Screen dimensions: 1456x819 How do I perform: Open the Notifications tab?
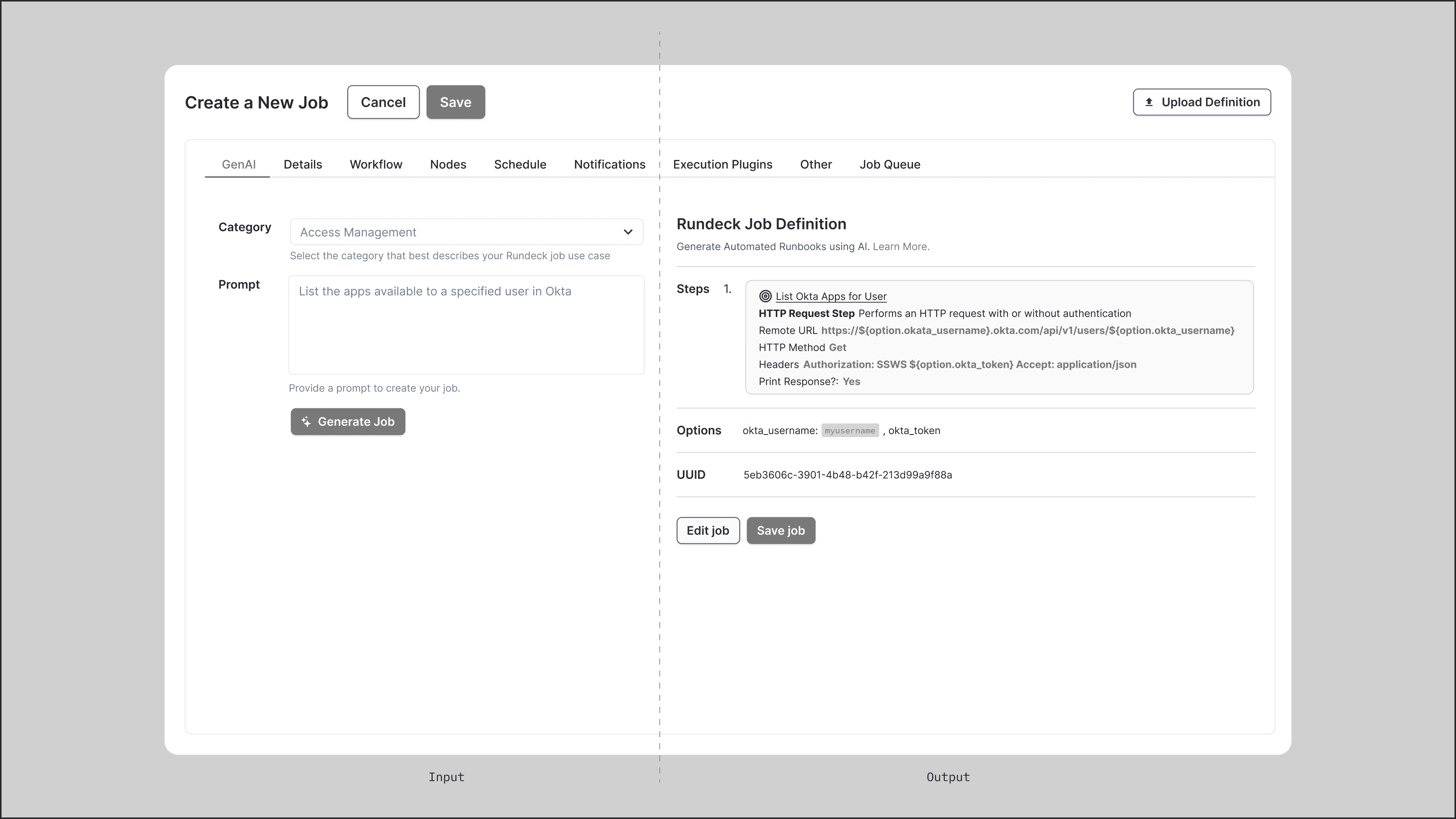pyautogui.click(x=609, y=165)
